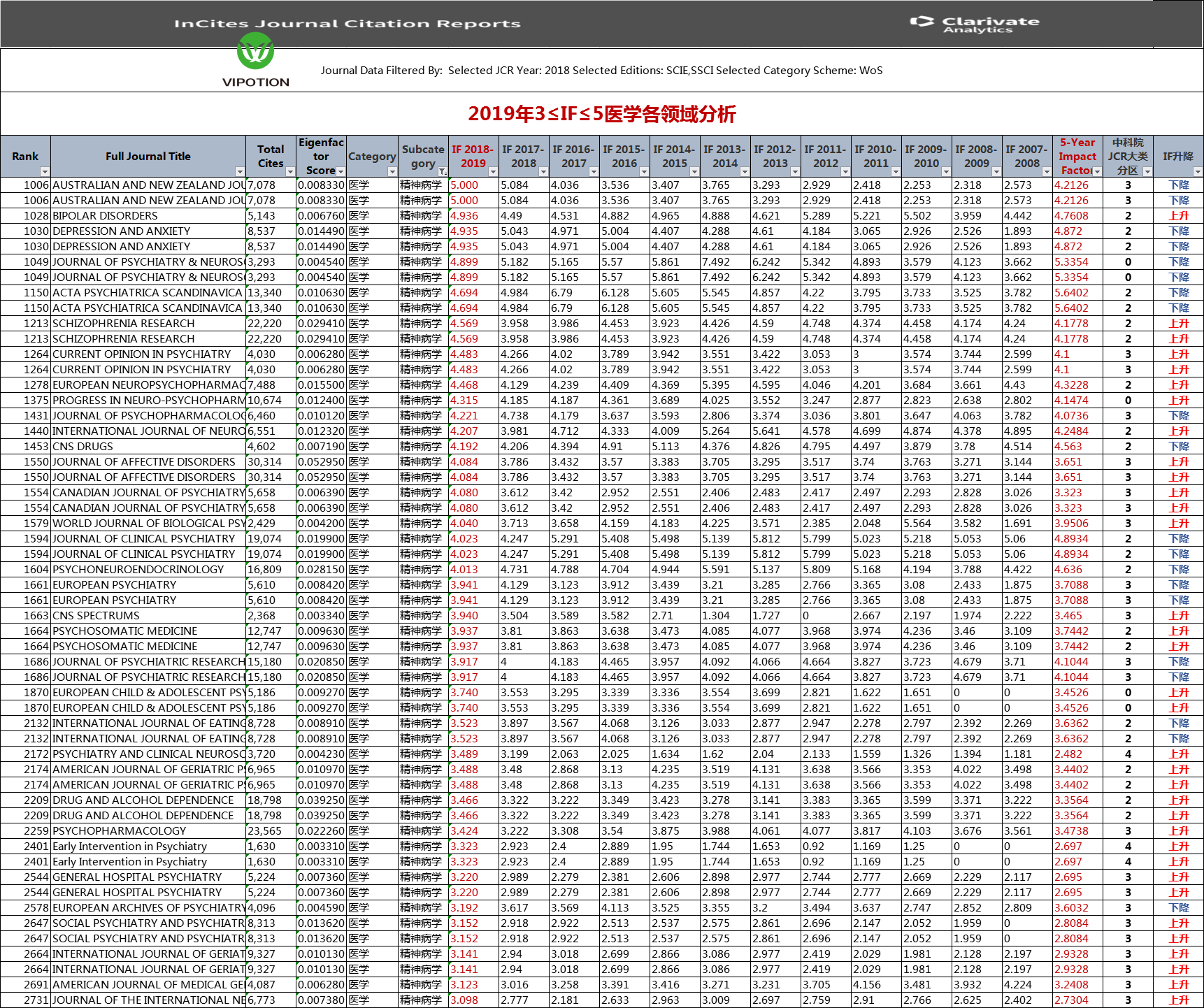Open the 中科院 JCR大类分区 filter dropdown

coord(1147,172)
